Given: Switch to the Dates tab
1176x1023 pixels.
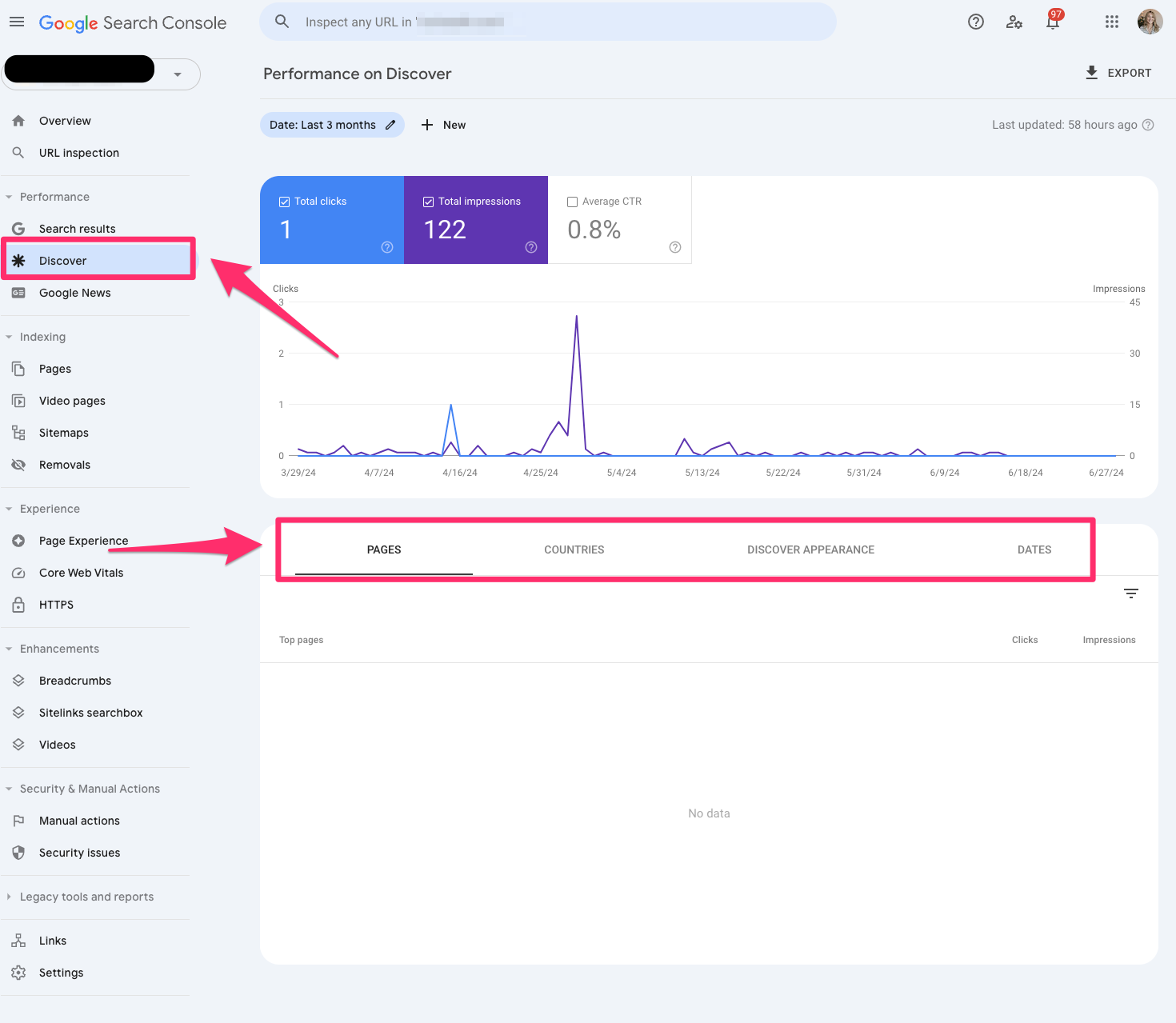Looking at the screenshot, I should point(1034,549).
